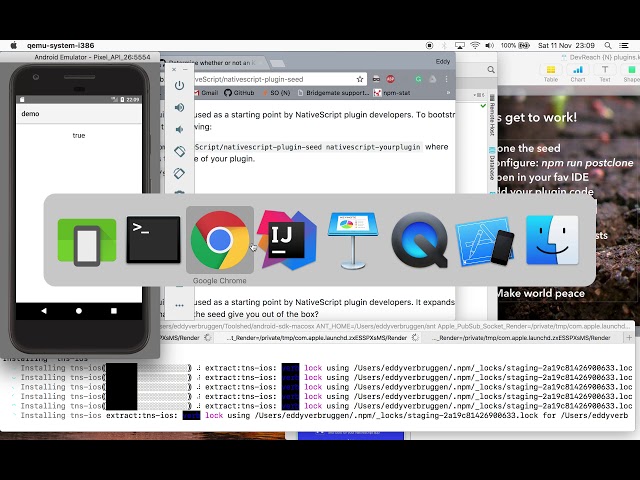Click Keynote Table toolbar button
Screen dimensions: 640x480
point(551,73)
